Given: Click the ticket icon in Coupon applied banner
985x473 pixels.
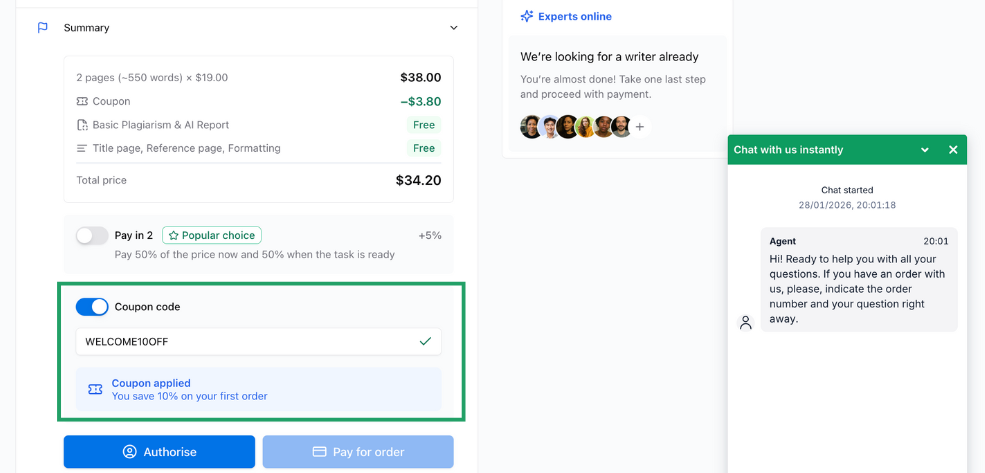Looking at the screenshot, I should (x=95, y=389).
